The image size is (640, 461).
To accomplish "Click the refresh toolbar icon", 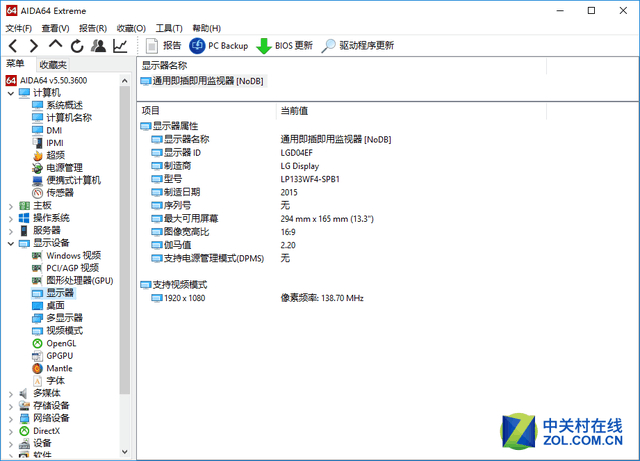I will [x=77, y=46].
